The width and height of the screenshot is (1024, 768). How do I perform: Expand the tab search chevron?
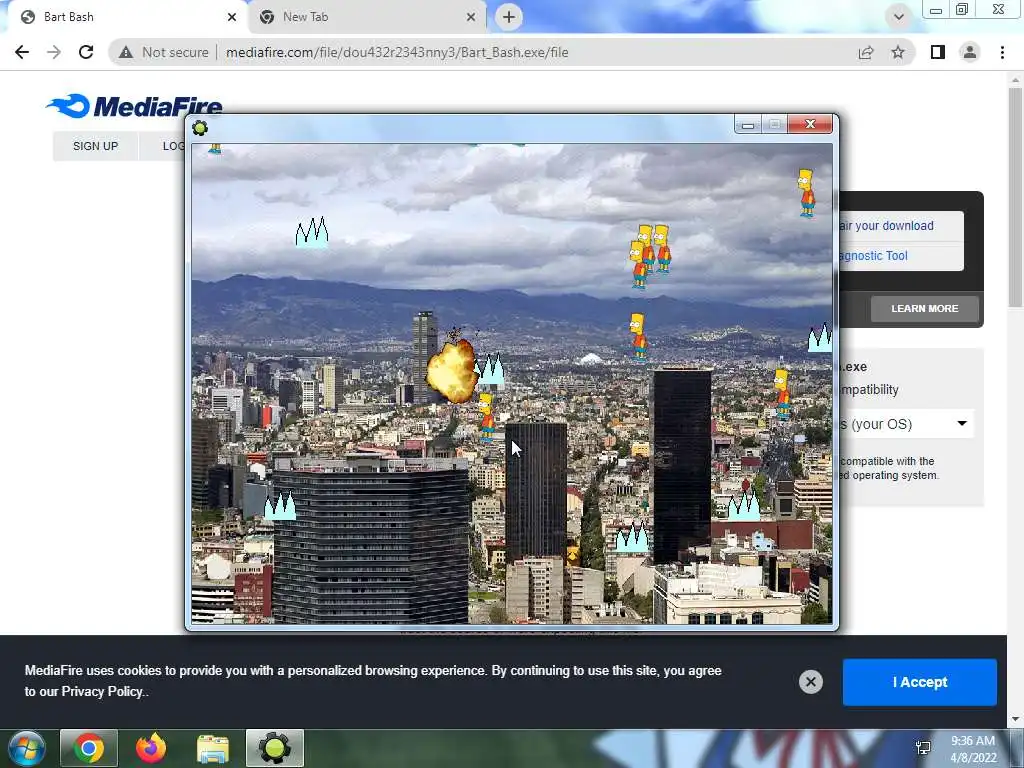pos(899,17)
